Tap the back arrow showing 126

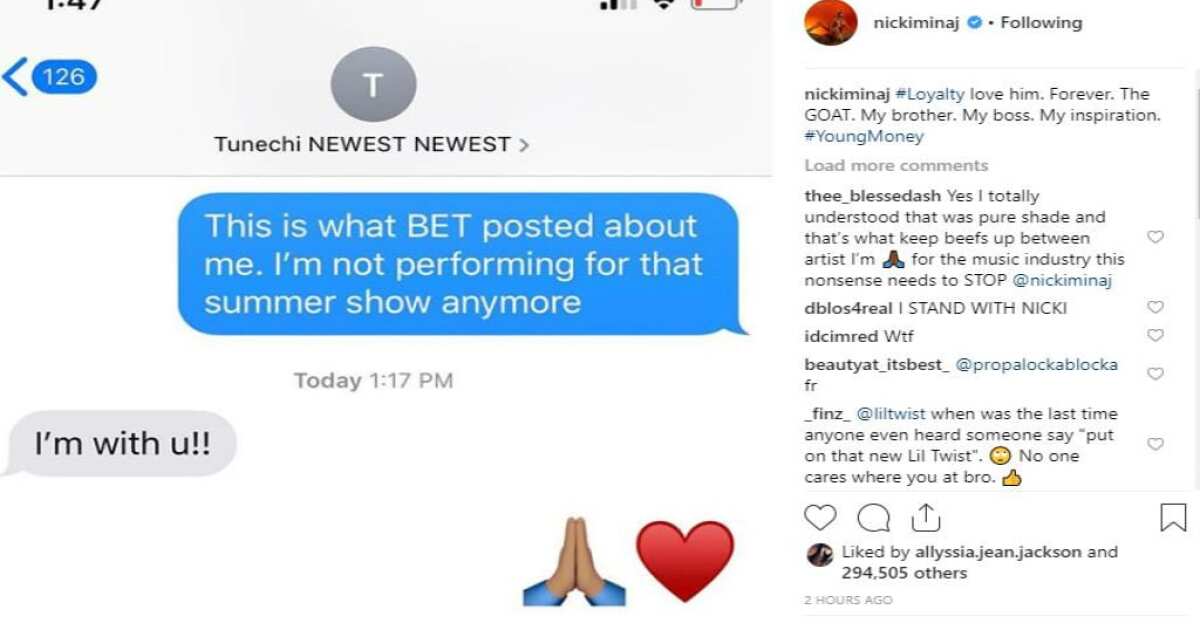50,76
